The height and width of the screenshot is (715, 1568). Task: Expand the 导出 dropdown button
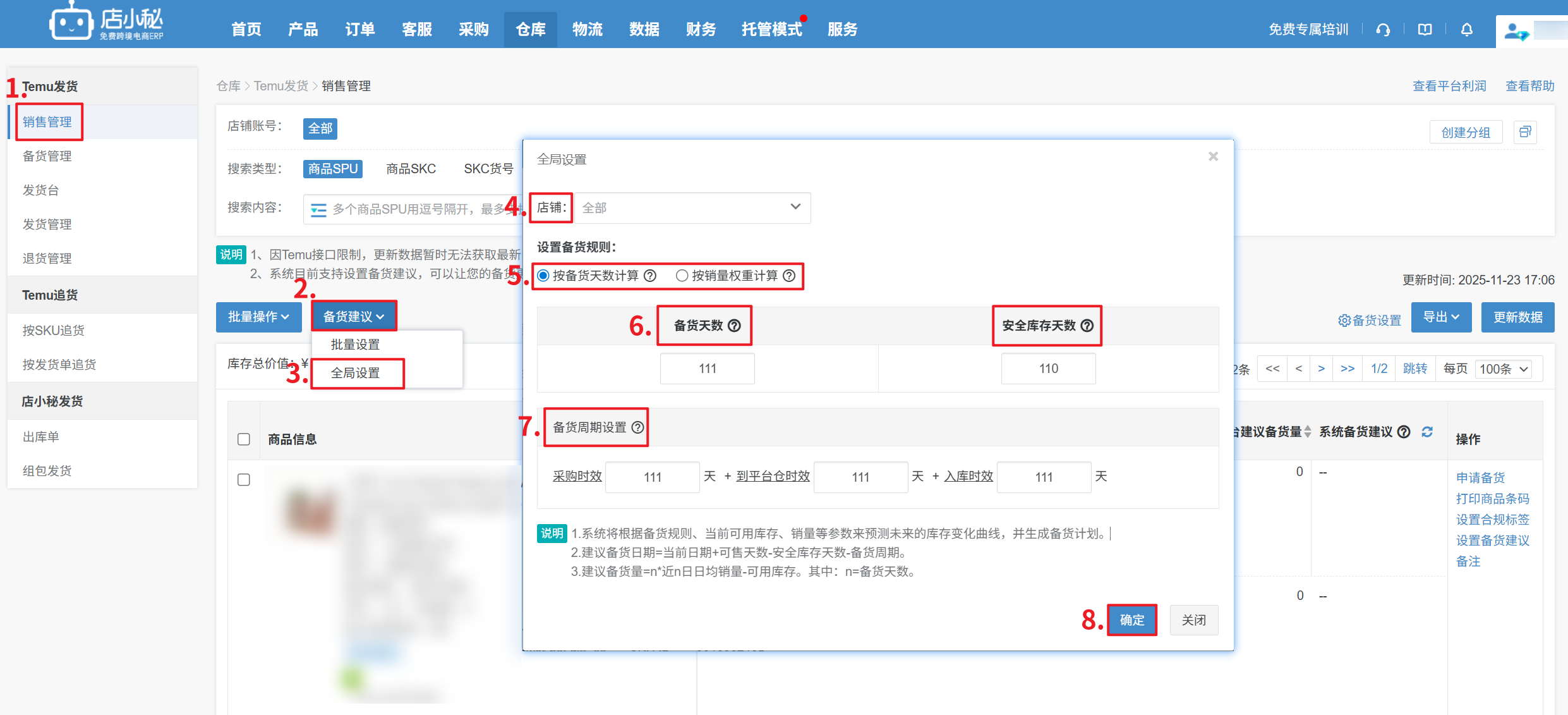pyautogui.click(x=1441, y=317)
